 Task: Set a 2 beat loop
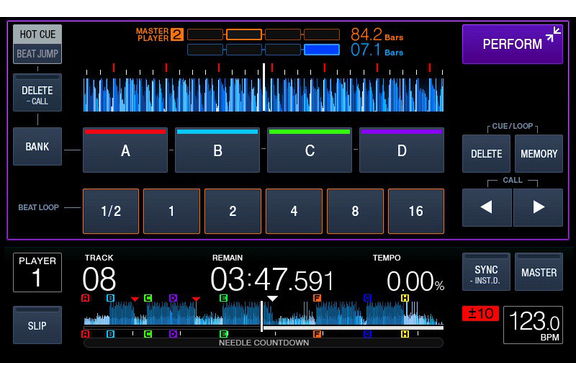[233, 211]
